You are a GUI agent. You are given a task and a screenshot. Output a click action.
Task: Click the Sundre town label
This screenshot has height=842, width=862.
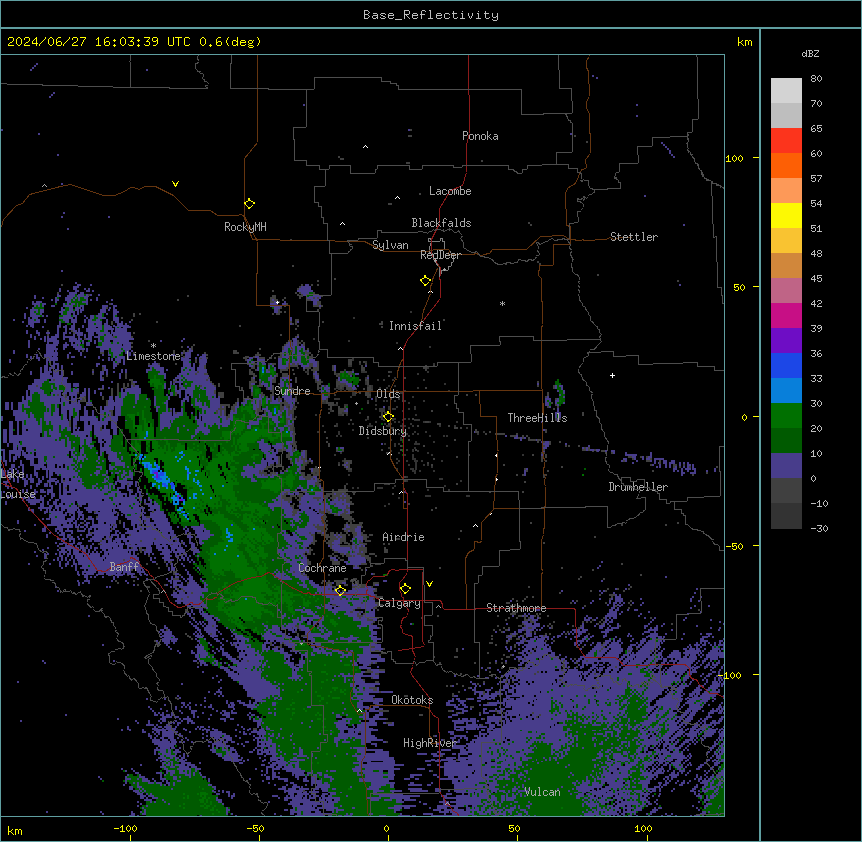coord(292,391)
